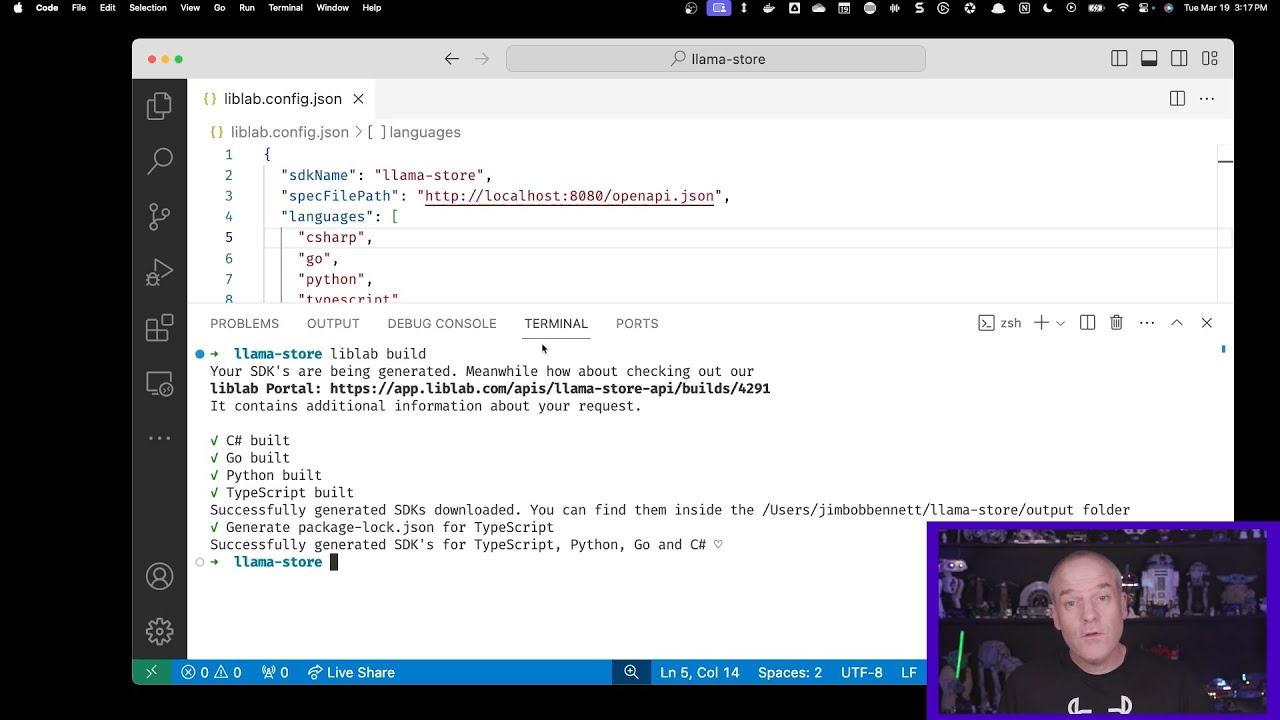This screenshot has width=1280, height=720.
Task: Open the Selection menu
Action: point(148,8)
